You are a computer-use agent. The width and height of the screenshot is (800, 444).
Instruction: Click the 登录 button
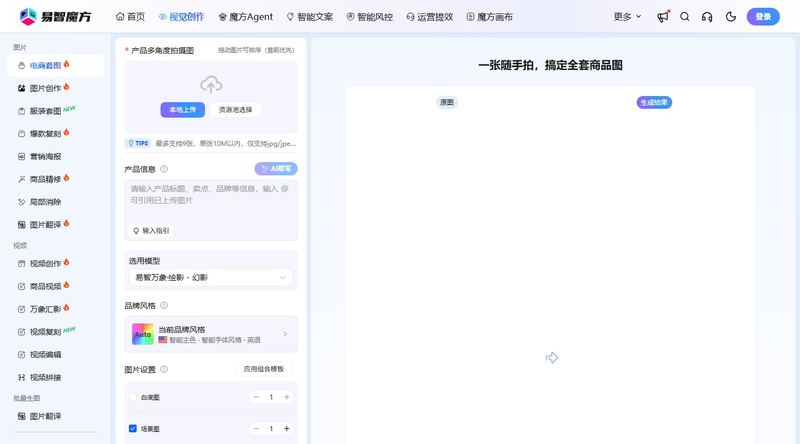pyautogui.click(x=763, y=17)
